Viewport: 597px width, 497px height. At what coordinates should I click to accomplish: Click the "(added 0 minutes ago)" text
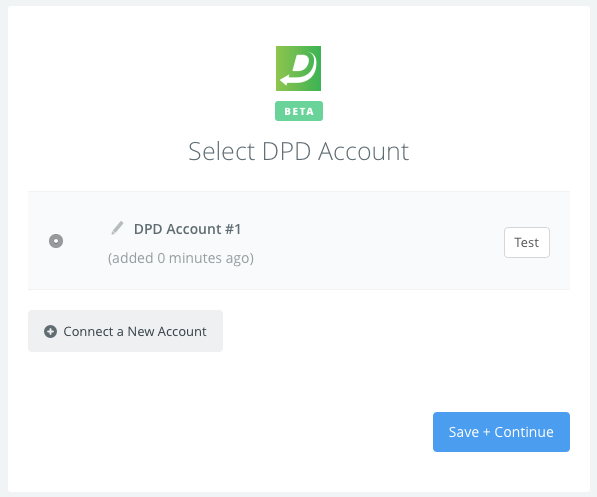click(181, 258)
